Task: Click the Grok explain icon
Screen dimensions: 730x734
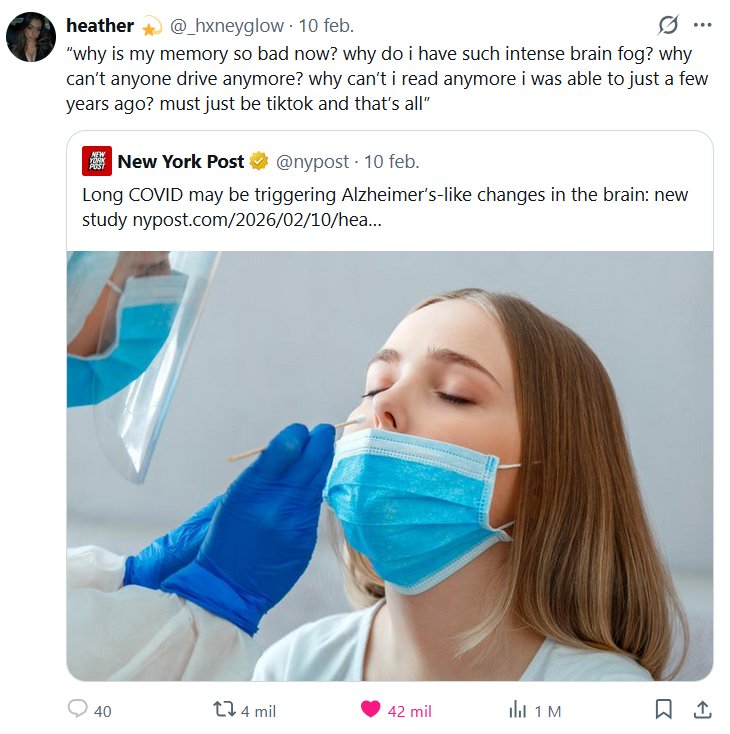Action: coord(665,25)
